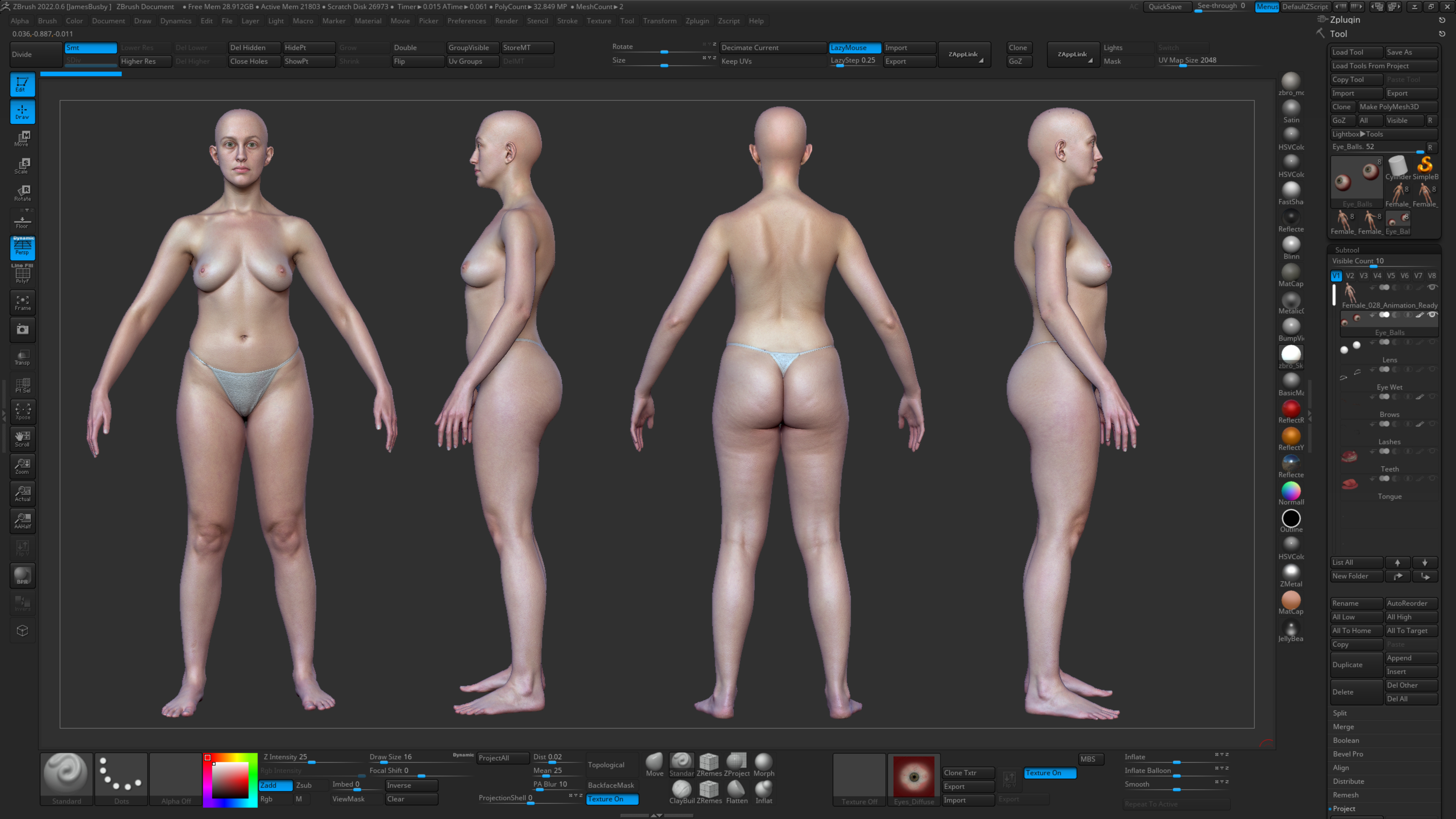
Task: Click the Frame icon in left shelf
Action: [x=23, y=303]
